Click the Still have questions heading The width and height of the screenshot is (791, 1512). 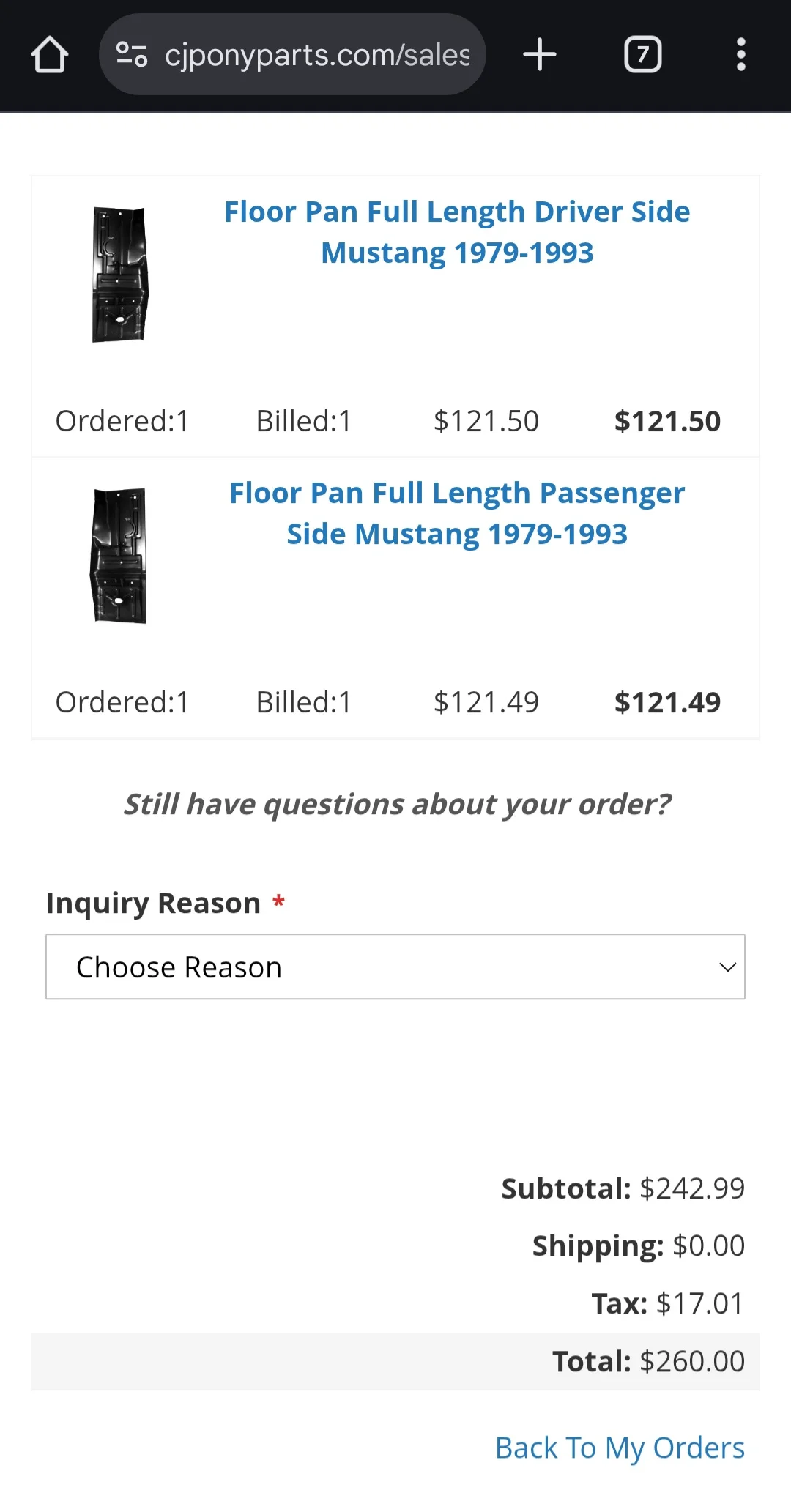[396, 804]
